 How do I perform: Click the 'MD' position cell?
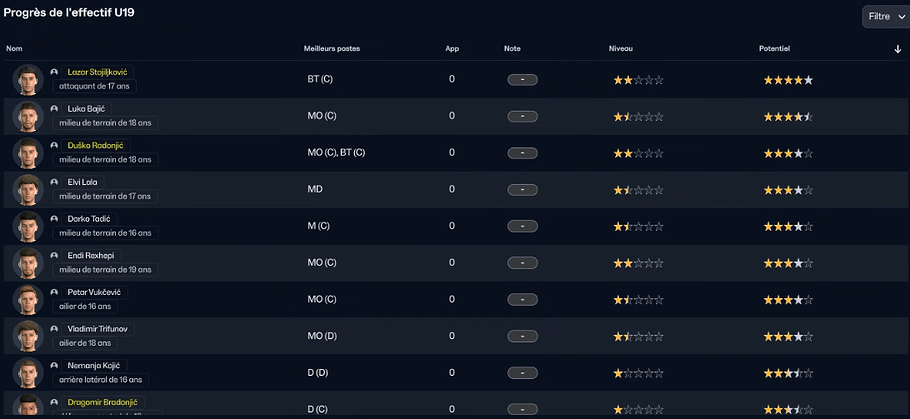tap(315, 189)
